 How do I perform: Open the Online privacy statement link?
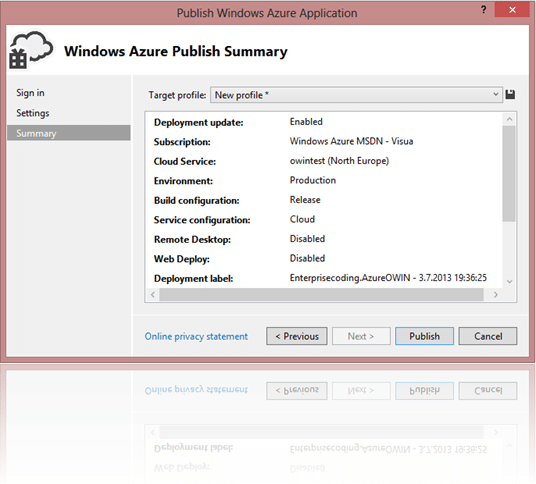[x=196, y=336]
